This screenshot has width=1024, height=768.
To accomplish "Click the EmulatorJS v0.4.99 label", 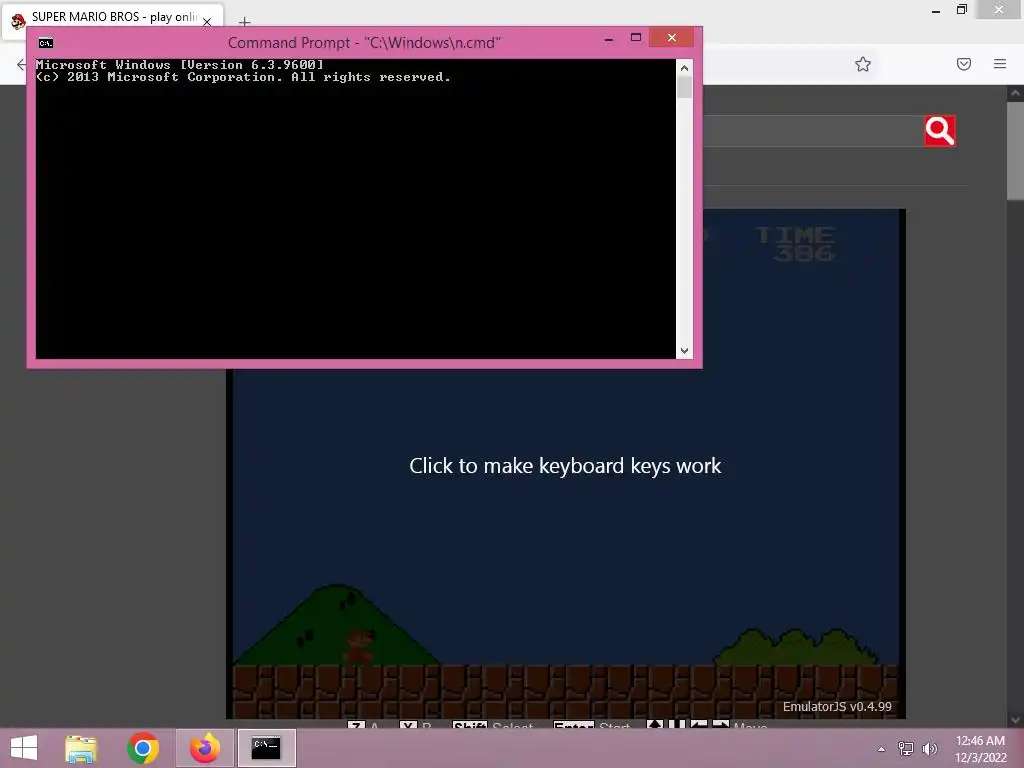I will click(837, 707).
